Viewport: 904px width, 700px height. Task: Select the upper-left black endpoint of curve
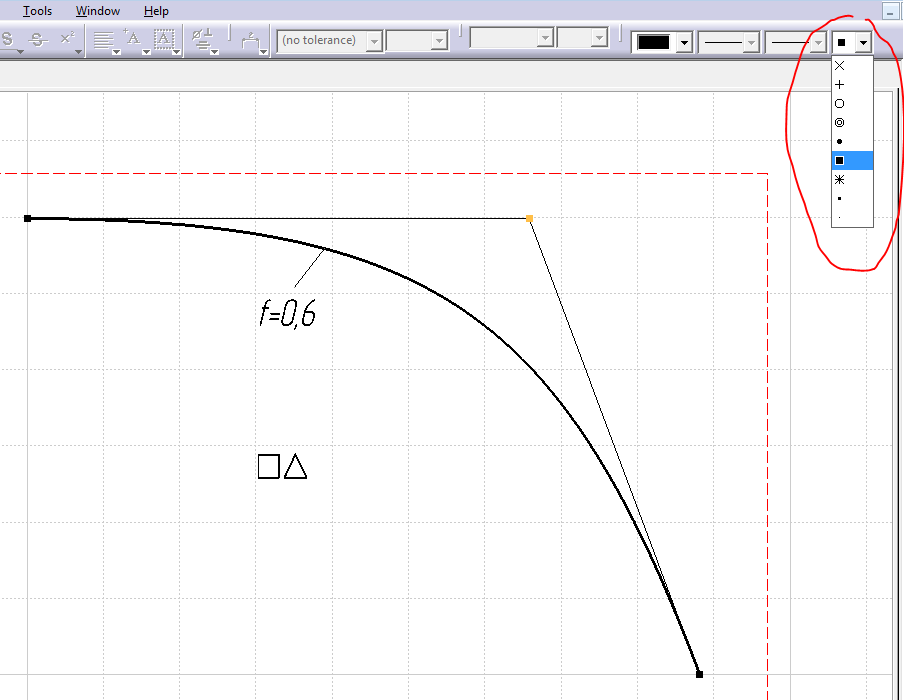click(x=27, y=219)
